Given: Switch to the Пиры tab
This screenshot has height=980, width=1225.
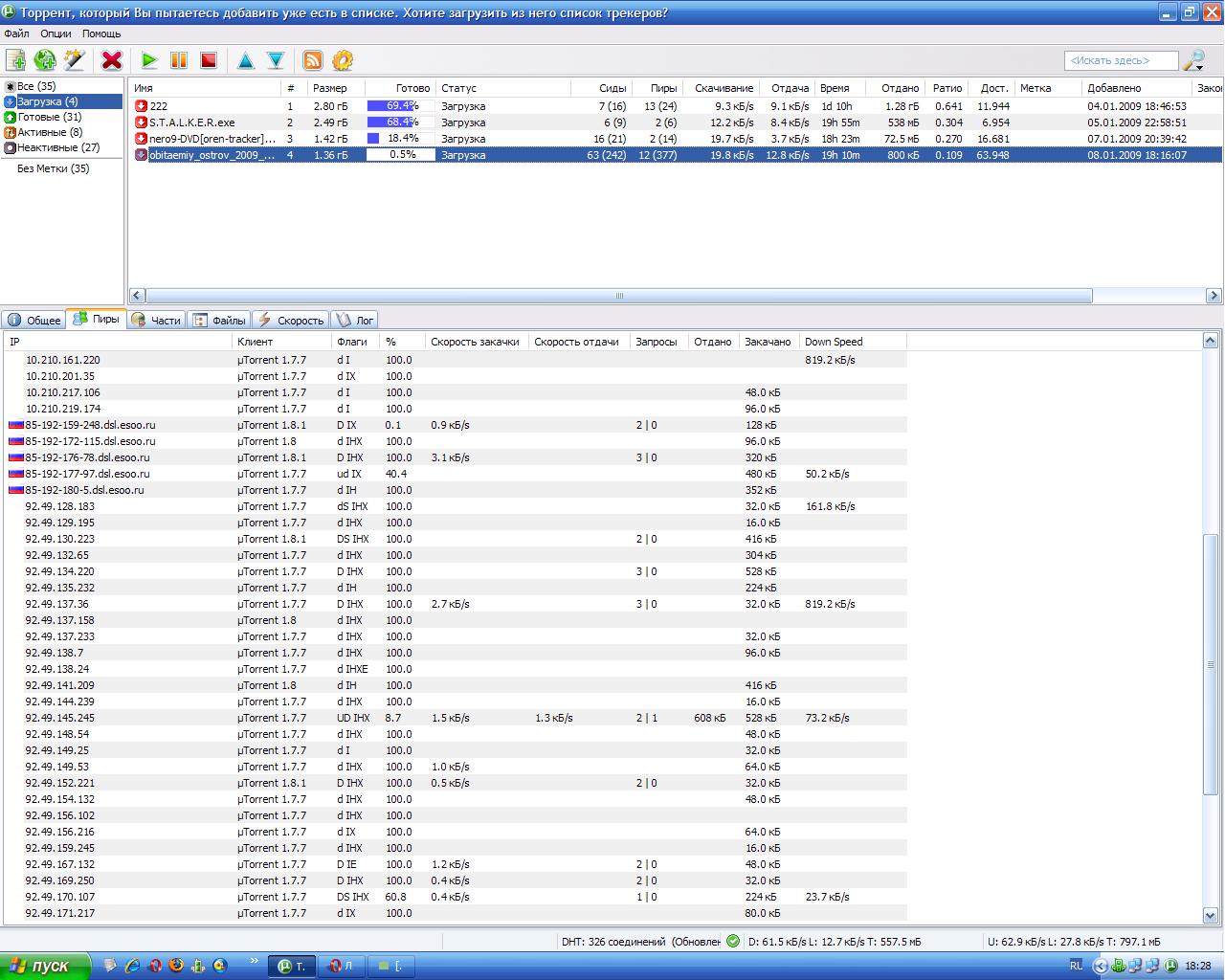Looking at the screenshot, I should pos(97,319).
